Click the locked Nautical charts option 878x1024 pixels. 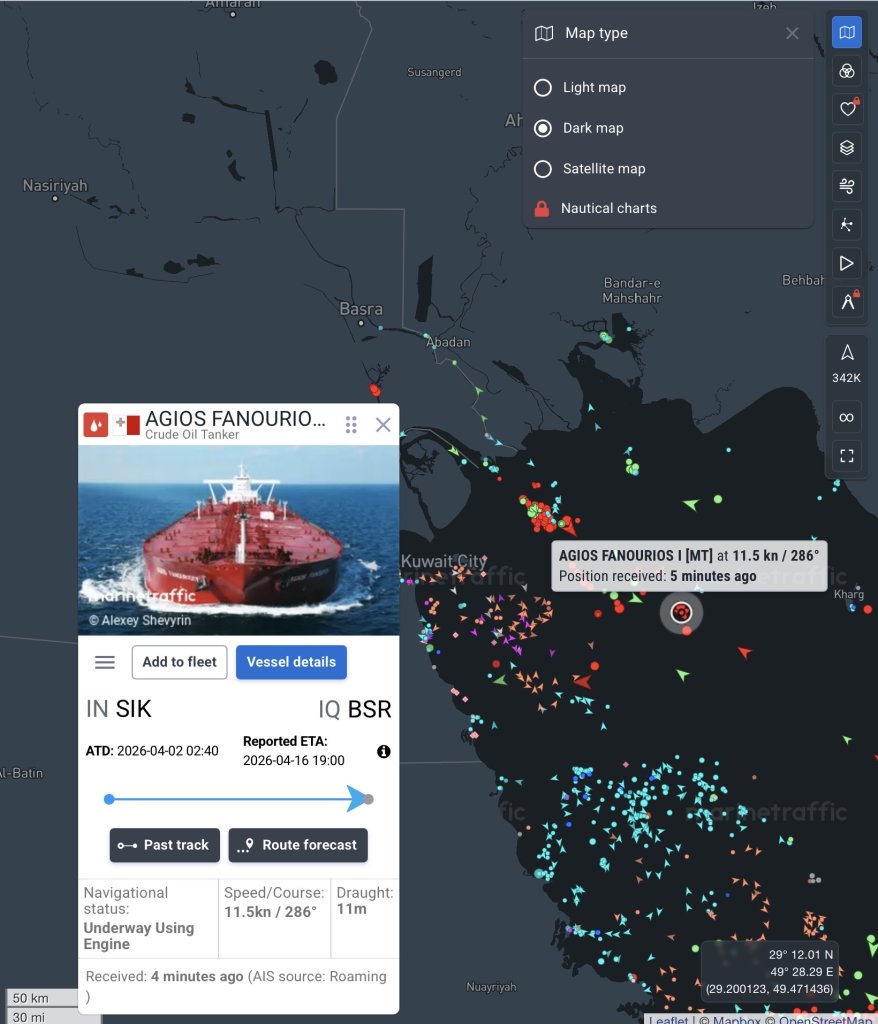[608, 209]
